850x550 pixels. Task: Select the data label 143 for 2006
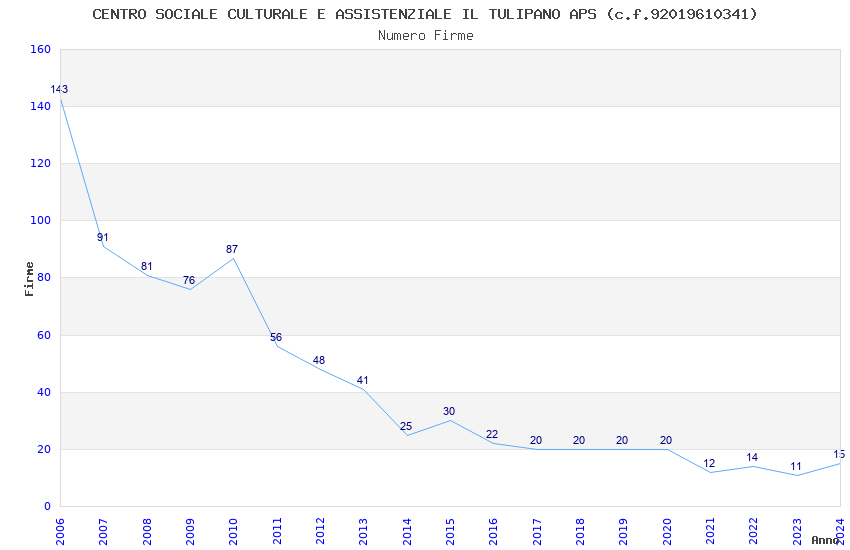point(59,89)
